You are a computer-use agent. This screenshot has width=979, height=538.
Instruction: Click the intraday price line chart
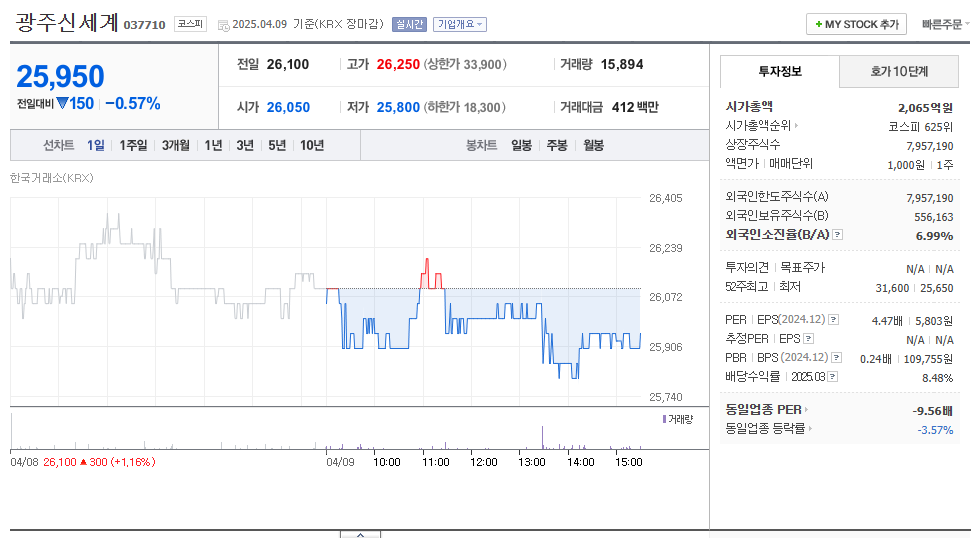pyautogui.click(x=326, y=300)
